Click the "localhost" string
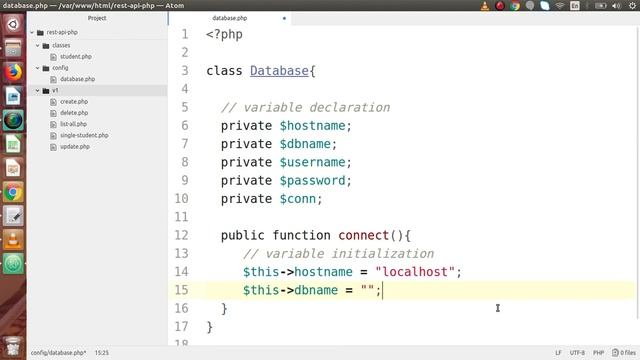This screenshot has height=360, width=640. point(415,272)
